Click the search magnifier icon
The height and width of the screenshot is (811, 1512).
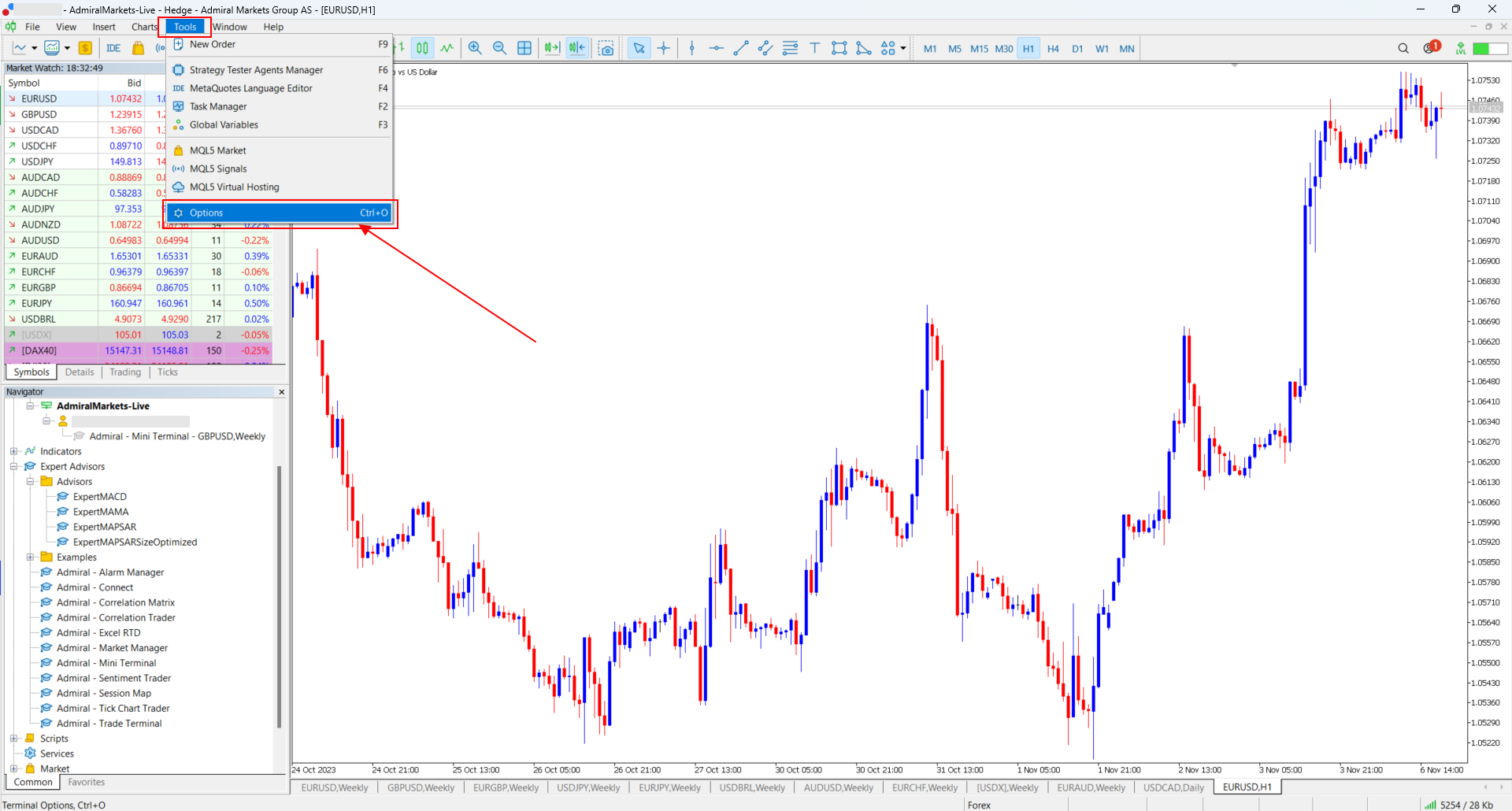(1403, 48)
